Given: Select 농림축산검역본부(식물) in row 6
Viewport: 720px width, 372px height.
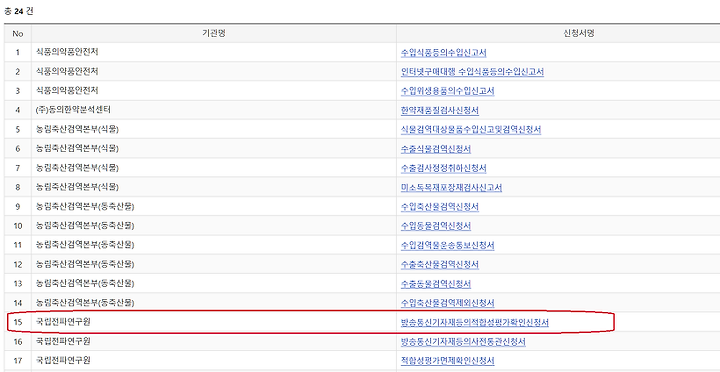Looking at the screenshot, I should tap(77, 148).
